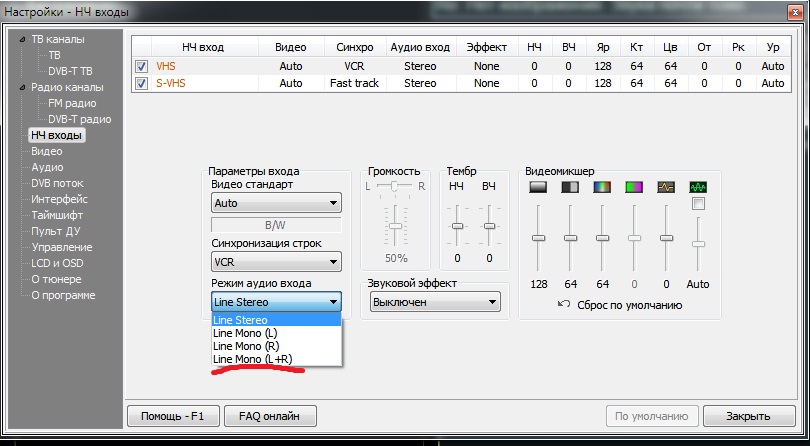Click the orange waveform icon in Видеомикшер
This screenshot has width=810, height=446.
pyautogui.click(x=666, y=187)
